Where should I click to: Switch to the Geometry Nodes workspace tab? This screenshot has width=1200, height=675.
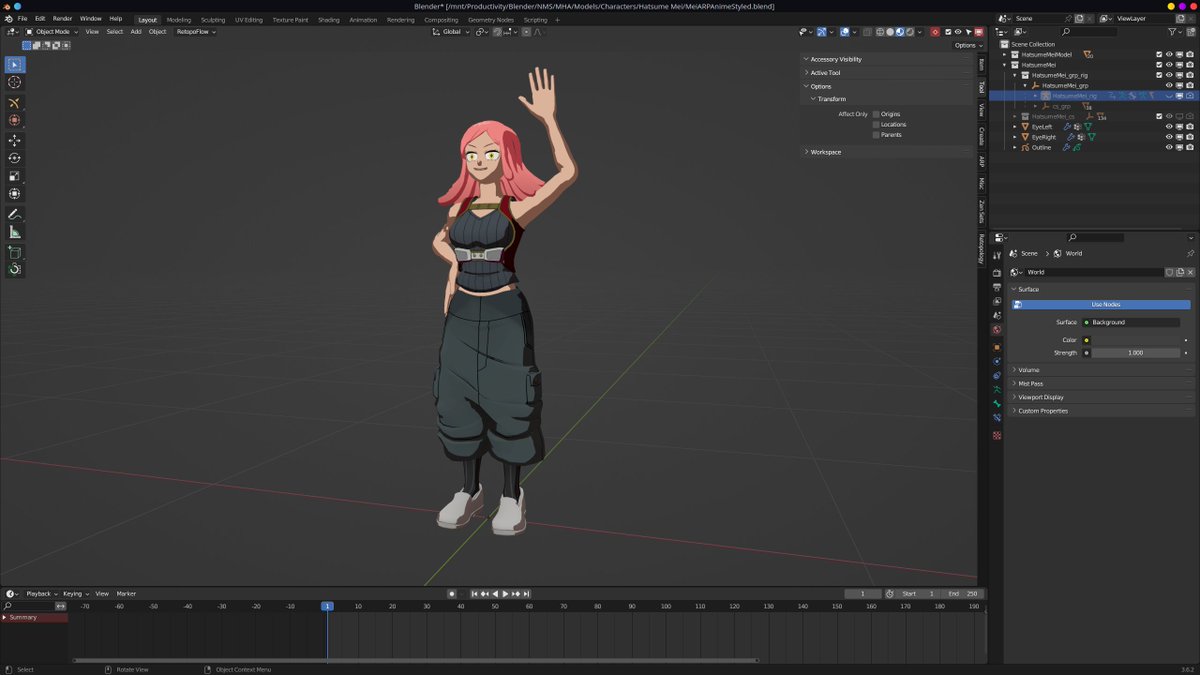pyautogui.click(x=490, y=20)
